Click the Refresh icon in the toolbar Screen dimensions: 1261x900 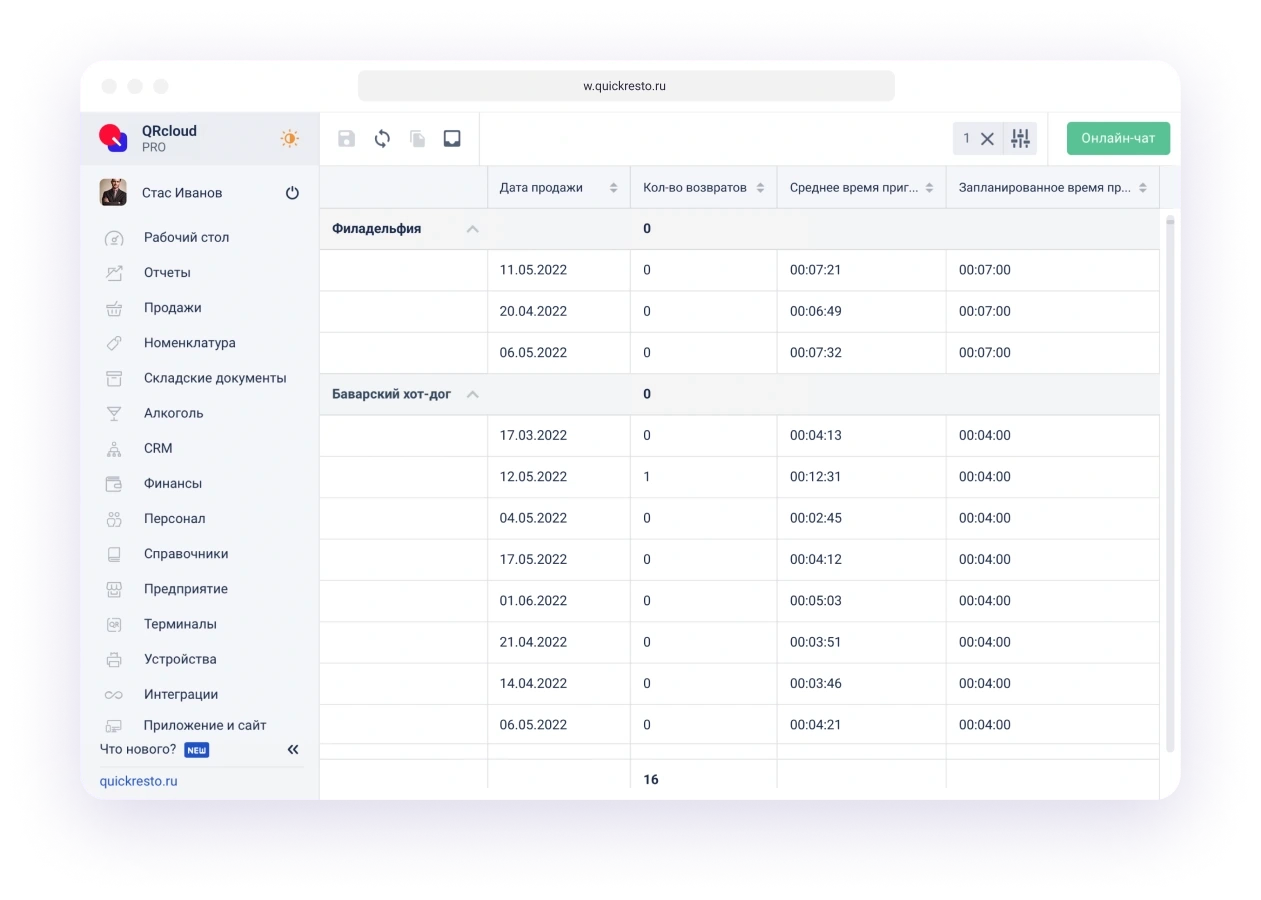(382, 138)
